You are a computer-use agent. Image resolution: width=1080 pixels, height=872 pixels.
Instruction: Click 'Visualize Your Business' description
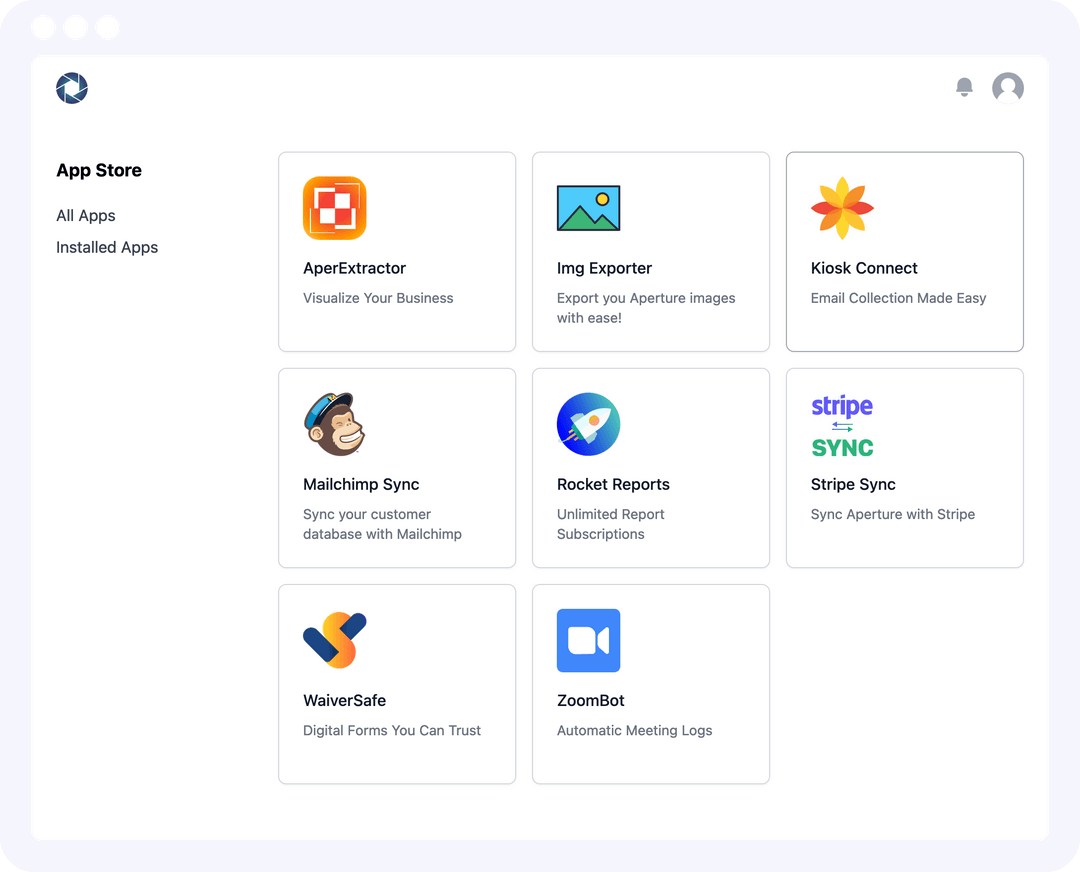[x=378, y=298]
